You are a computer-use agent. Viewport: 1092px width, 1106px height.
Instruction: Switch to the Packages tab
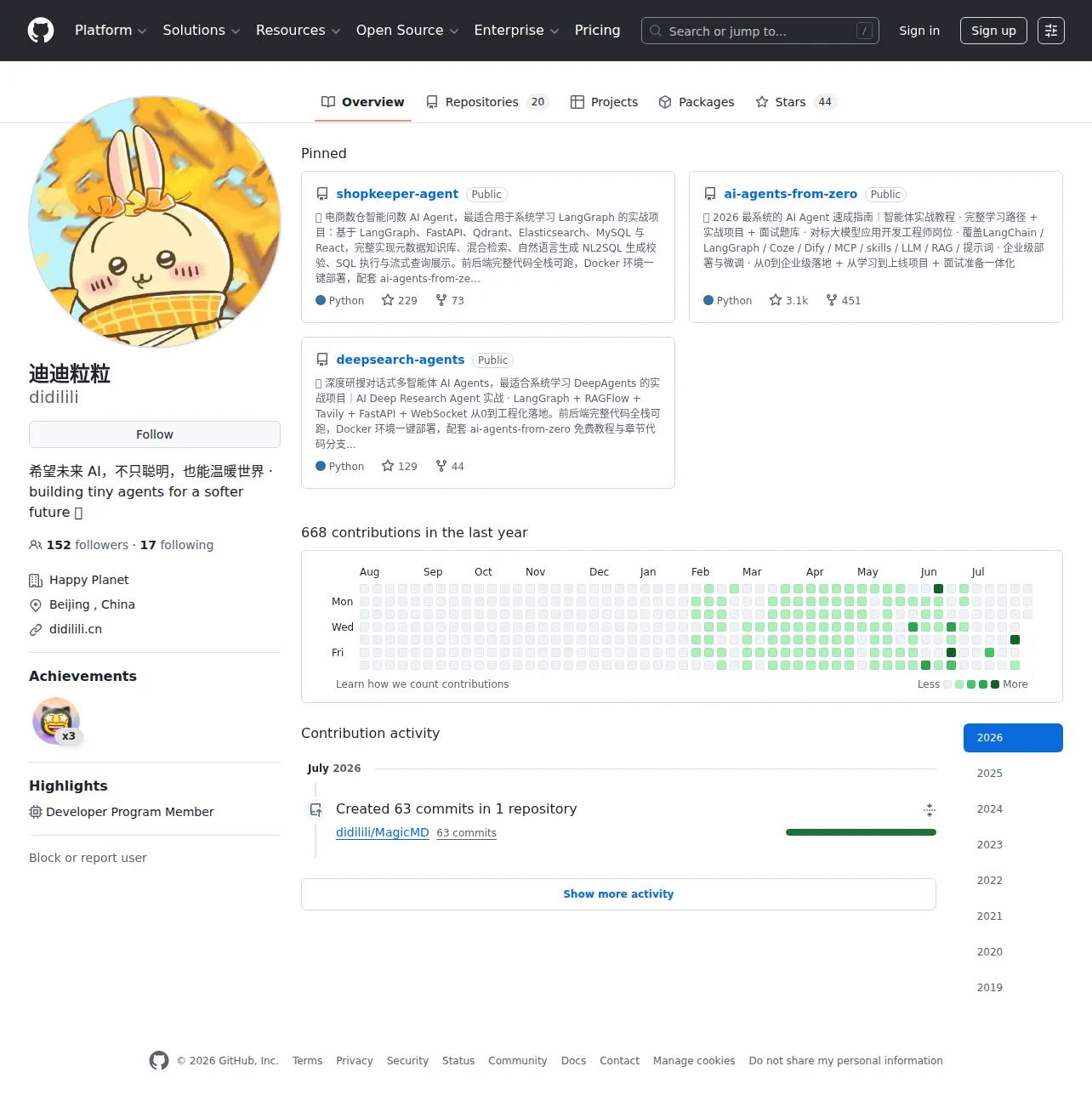[697, 102]
